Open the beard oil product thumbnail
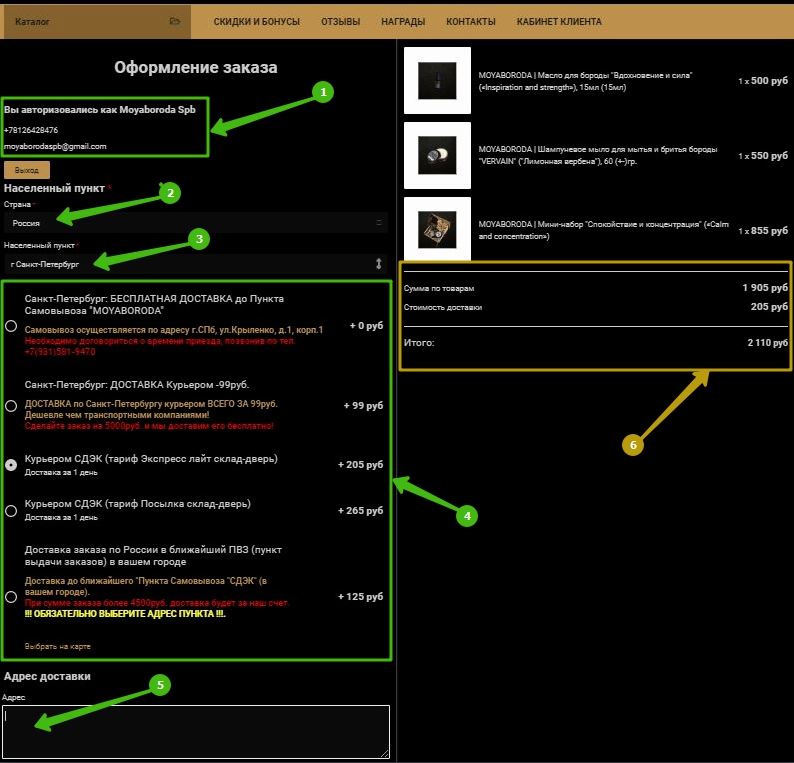 click(x=438, y=81)
